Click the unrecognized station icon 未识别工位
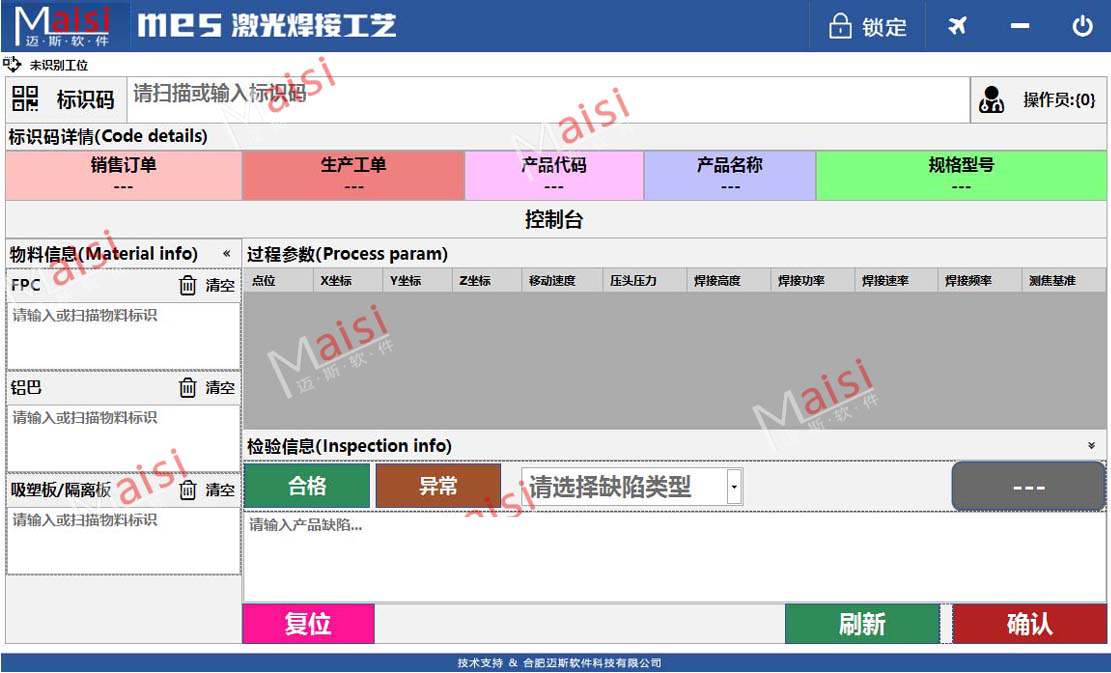 point(12,65)
